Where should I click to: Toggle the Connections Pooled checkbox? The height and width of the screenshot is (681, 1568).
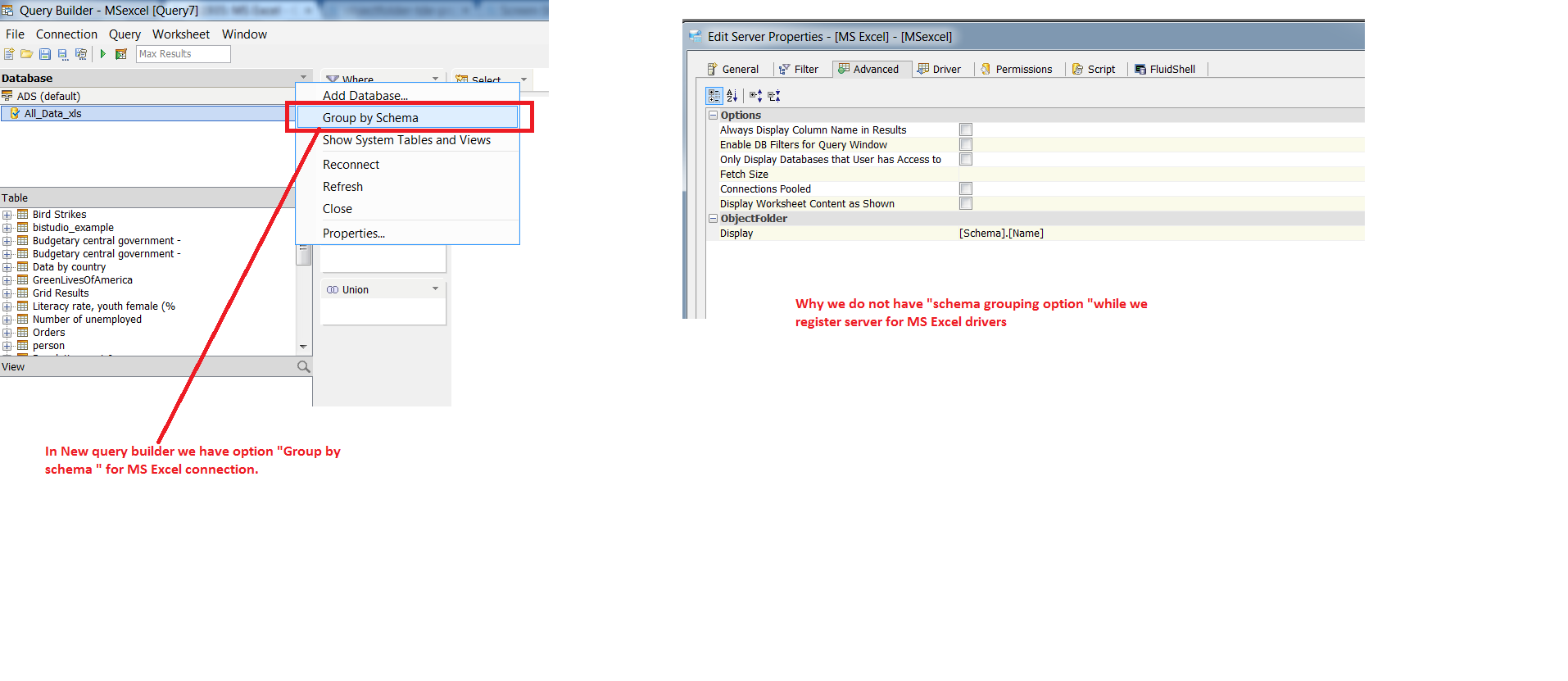click(966, 189)
